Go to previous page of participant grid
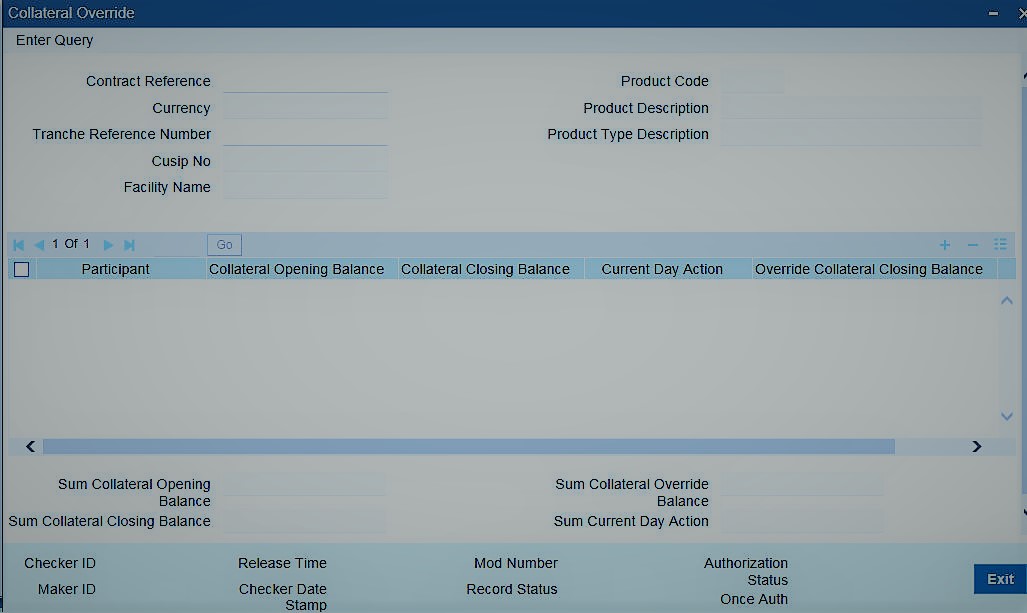 (39, 245)
